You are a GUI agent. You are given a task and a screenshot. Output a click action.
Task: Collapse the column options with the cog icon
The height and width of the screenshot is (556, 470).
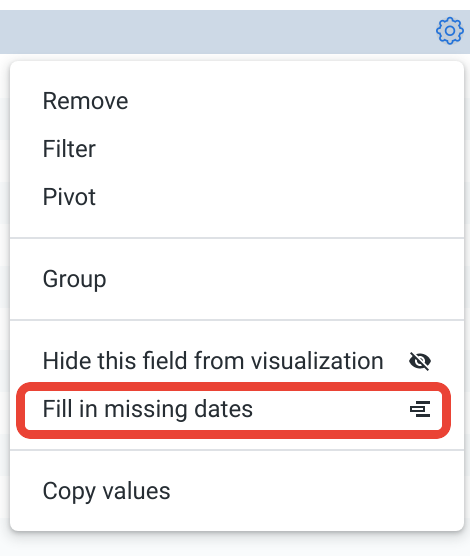[449, 30]
